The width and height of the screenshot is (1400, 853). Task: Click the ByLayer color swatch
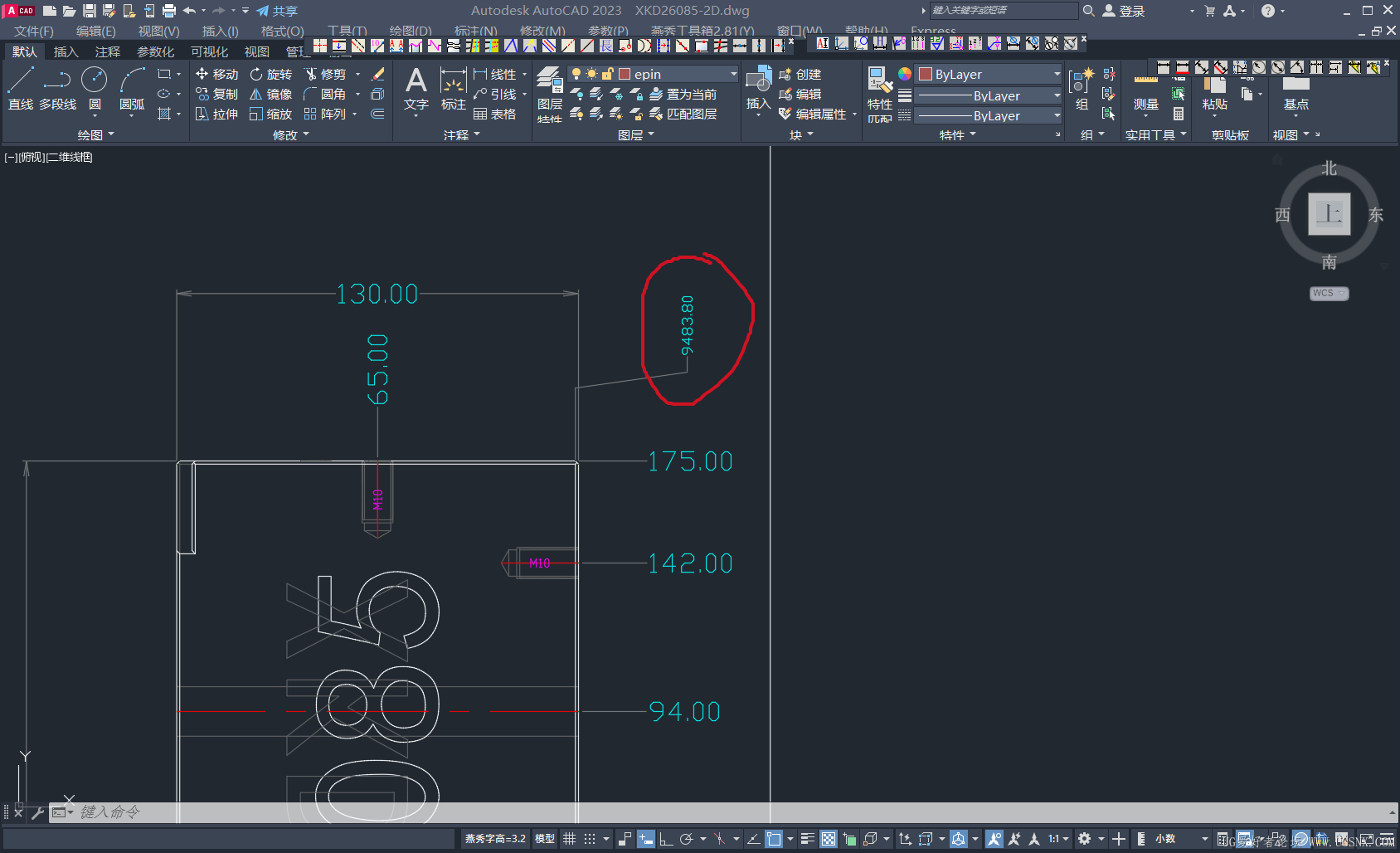[926, 74]
